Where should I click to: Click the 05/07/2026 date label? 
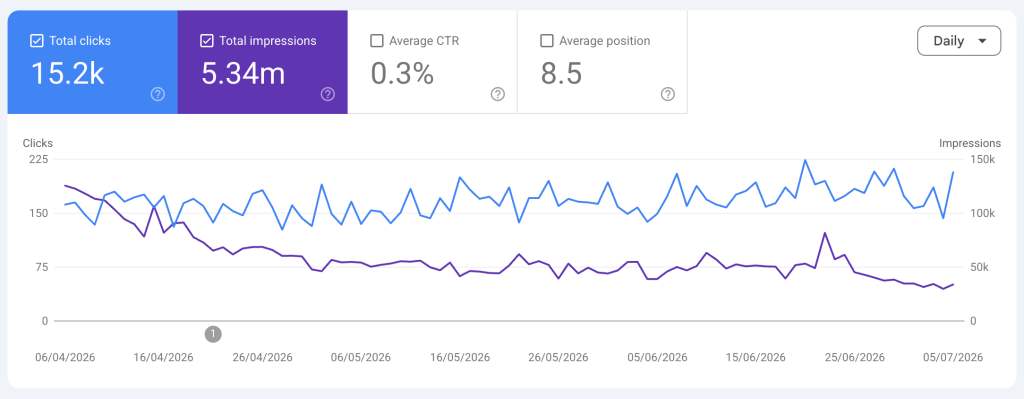point(953,357)
